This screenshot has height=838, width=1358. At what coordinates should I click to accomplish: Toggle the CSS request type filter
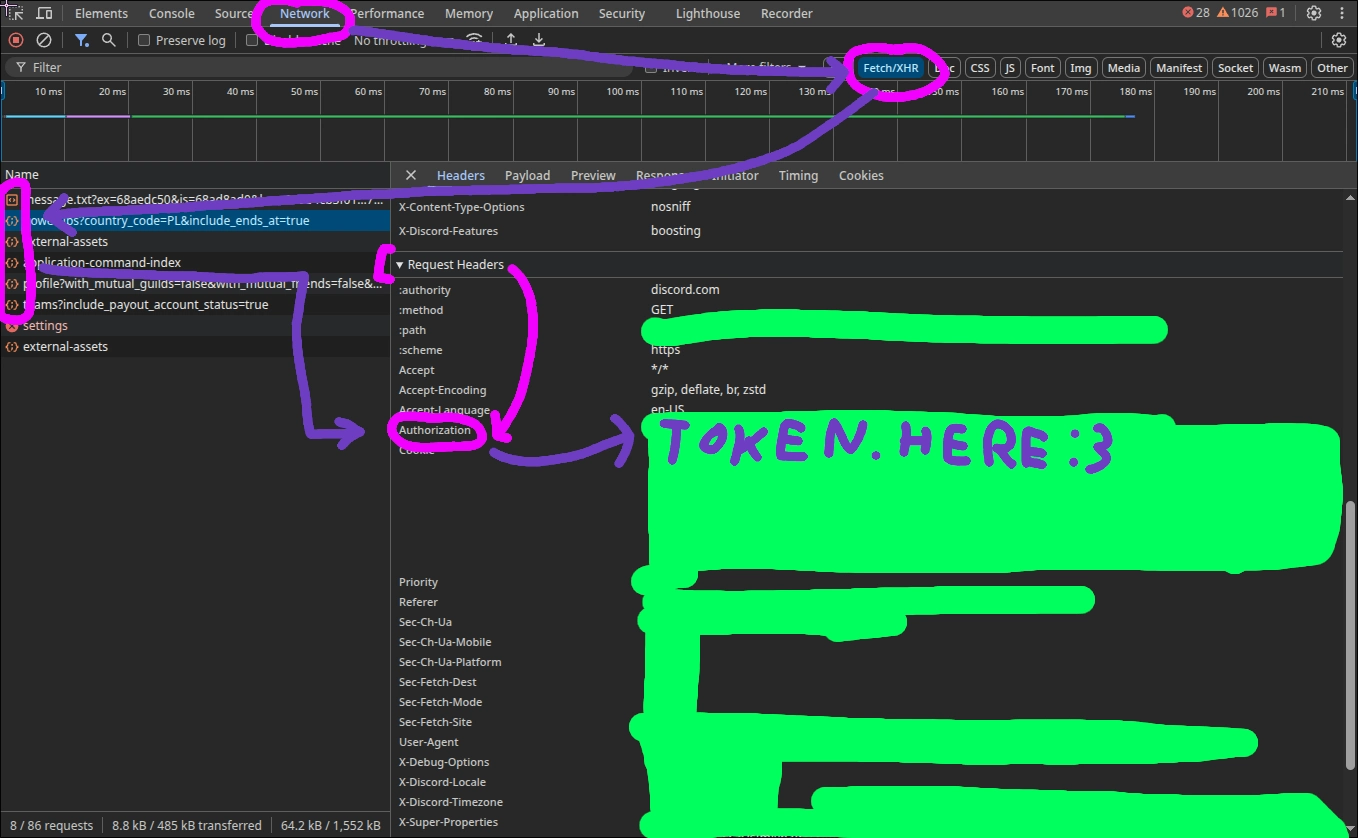(980, 68)
